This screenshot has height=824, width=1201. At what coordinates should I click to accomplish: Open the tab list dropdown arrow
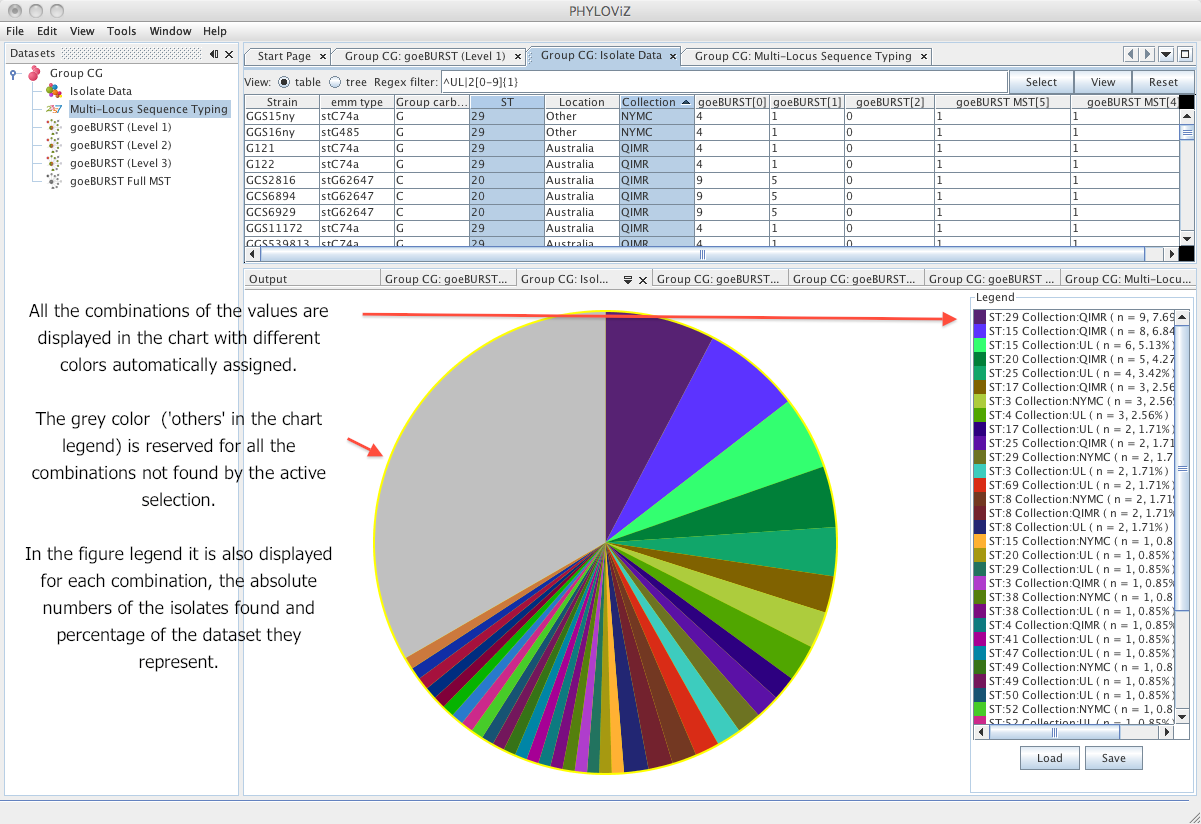coord(1167,55)
